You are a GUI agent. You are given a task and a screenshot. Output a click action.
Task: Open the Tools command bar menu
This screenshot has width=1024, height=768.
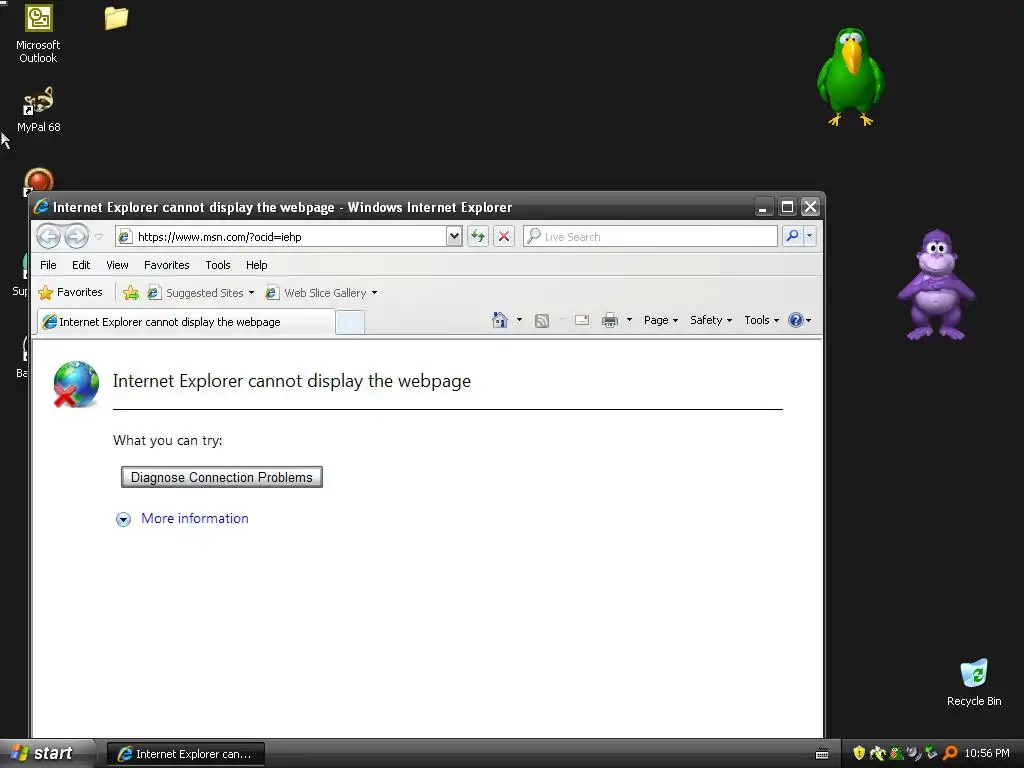point(761,320)
